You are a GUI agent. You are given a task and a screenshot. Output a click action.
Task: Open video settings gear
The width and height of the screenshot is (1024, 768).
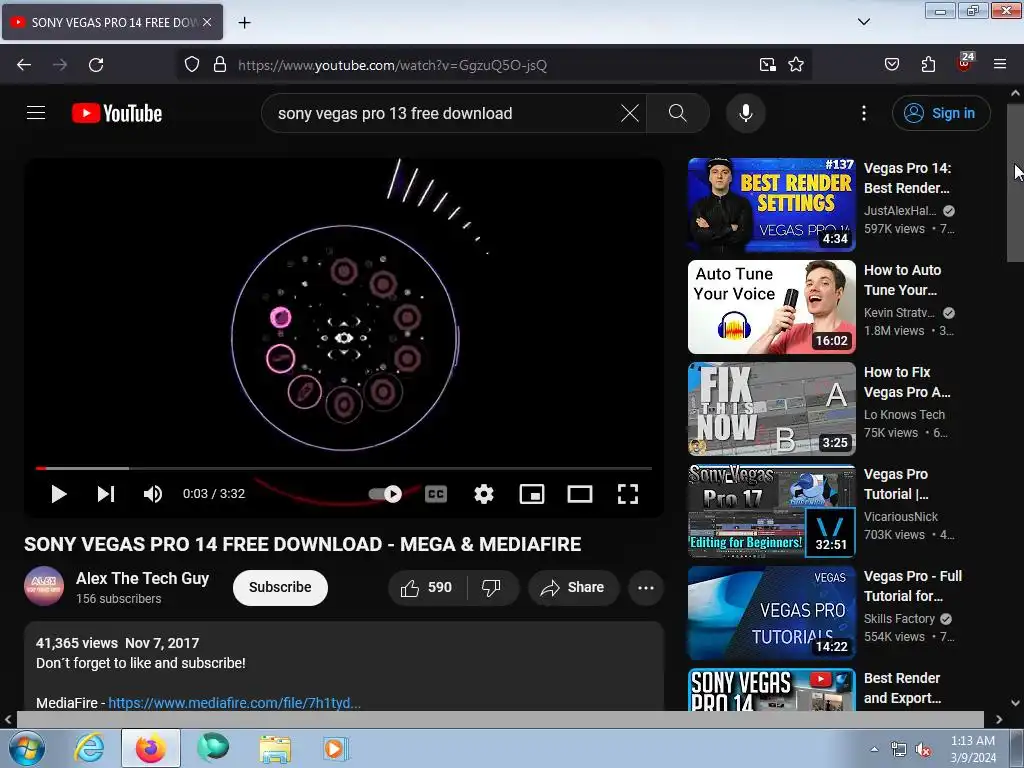click(483, 494)
